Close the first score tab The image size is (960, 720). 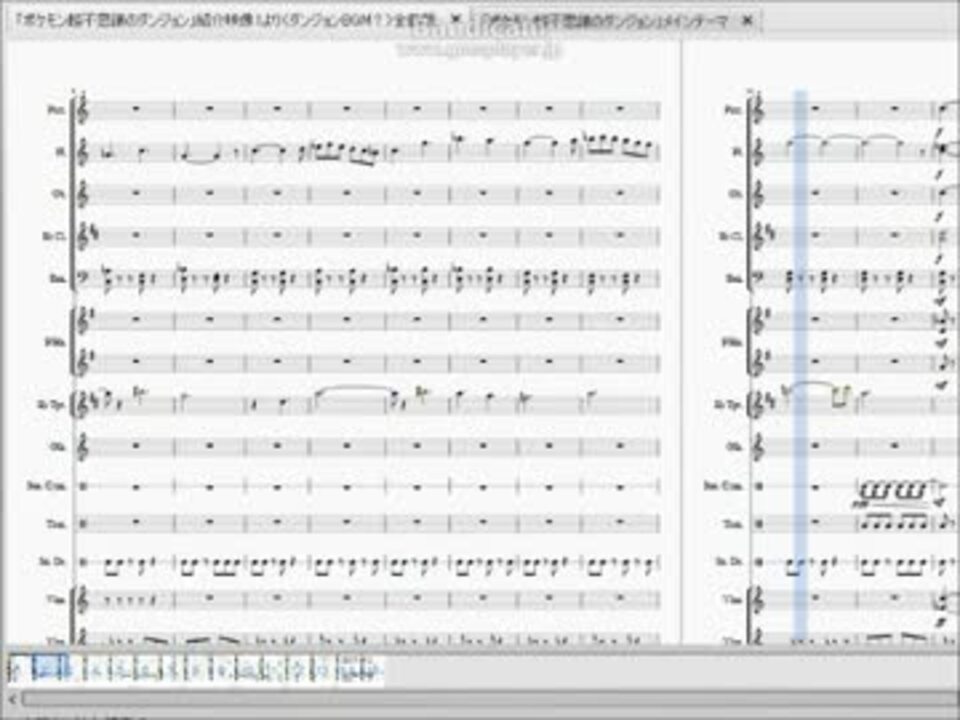coord(456,18)
